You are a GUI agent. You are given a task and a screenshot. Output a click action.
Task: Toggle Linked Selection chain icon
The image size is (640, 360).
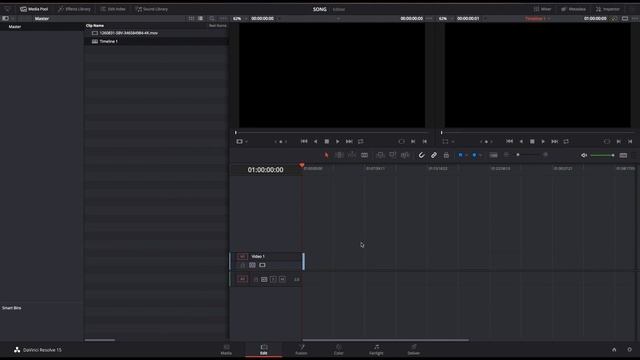434,155
